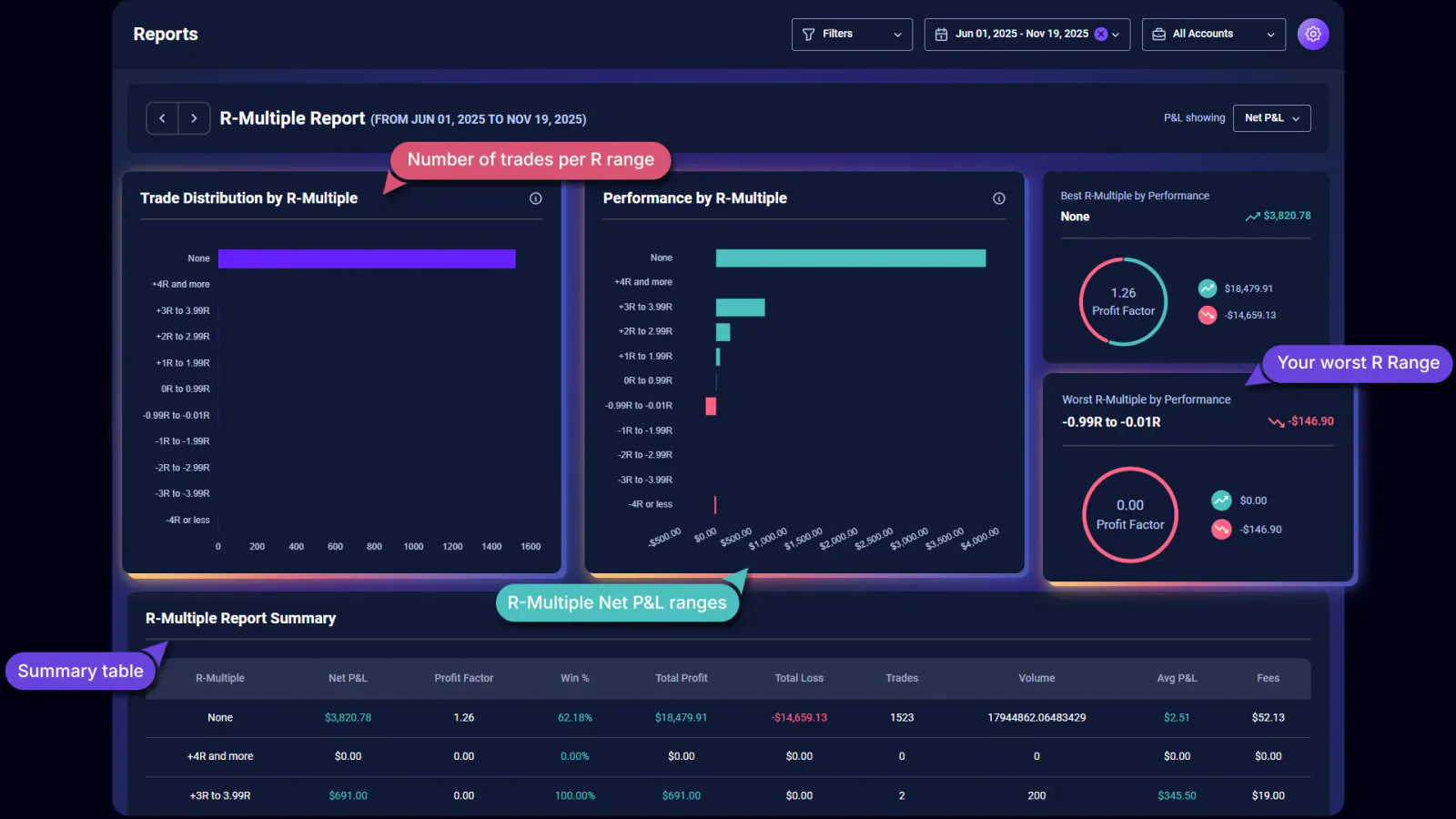Click the green trend icon beside $18,479.91
Screen dimensions: 1456x819
point(1208,288)
